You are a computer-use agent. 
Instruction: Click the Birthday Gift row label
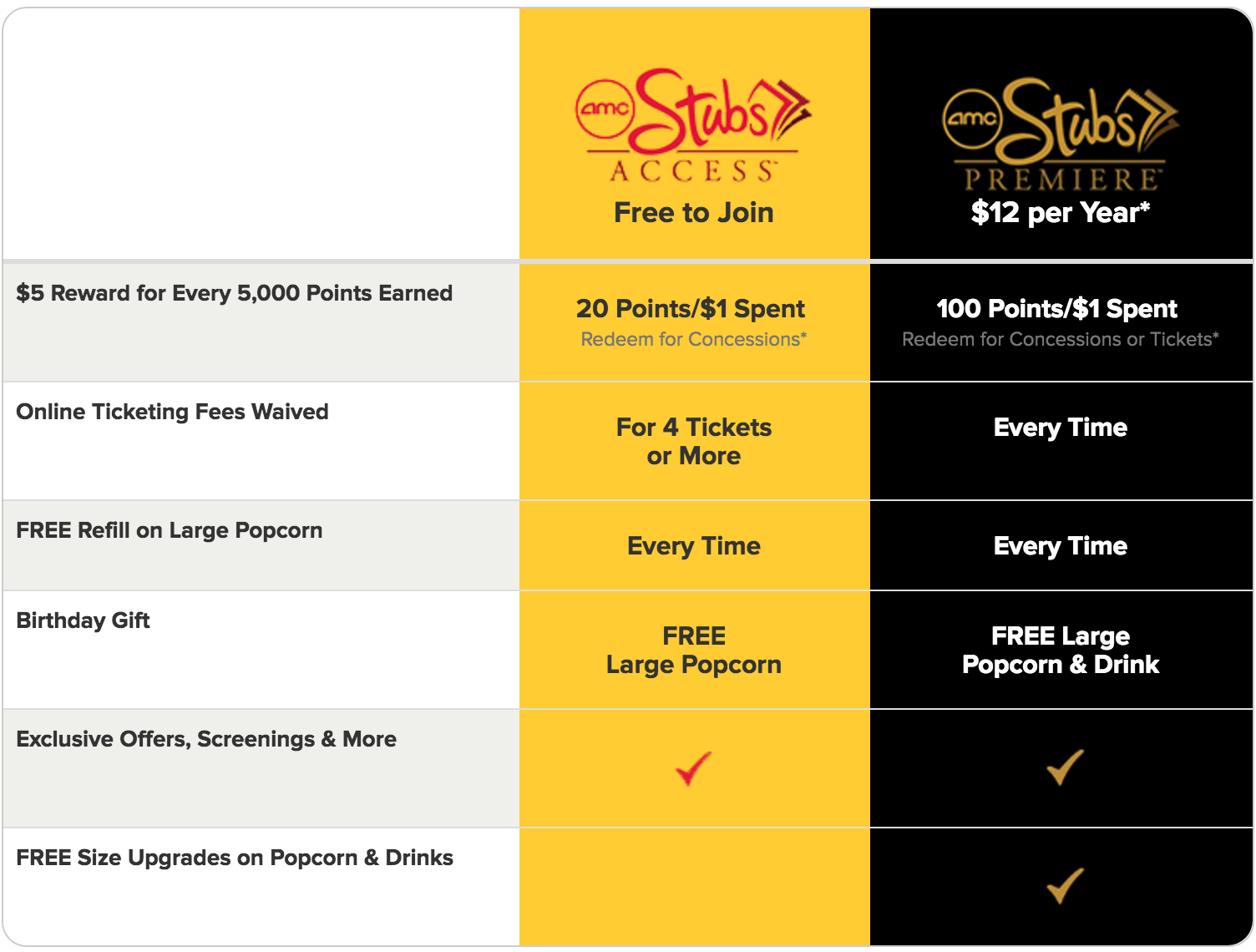(x=83, y=620)
